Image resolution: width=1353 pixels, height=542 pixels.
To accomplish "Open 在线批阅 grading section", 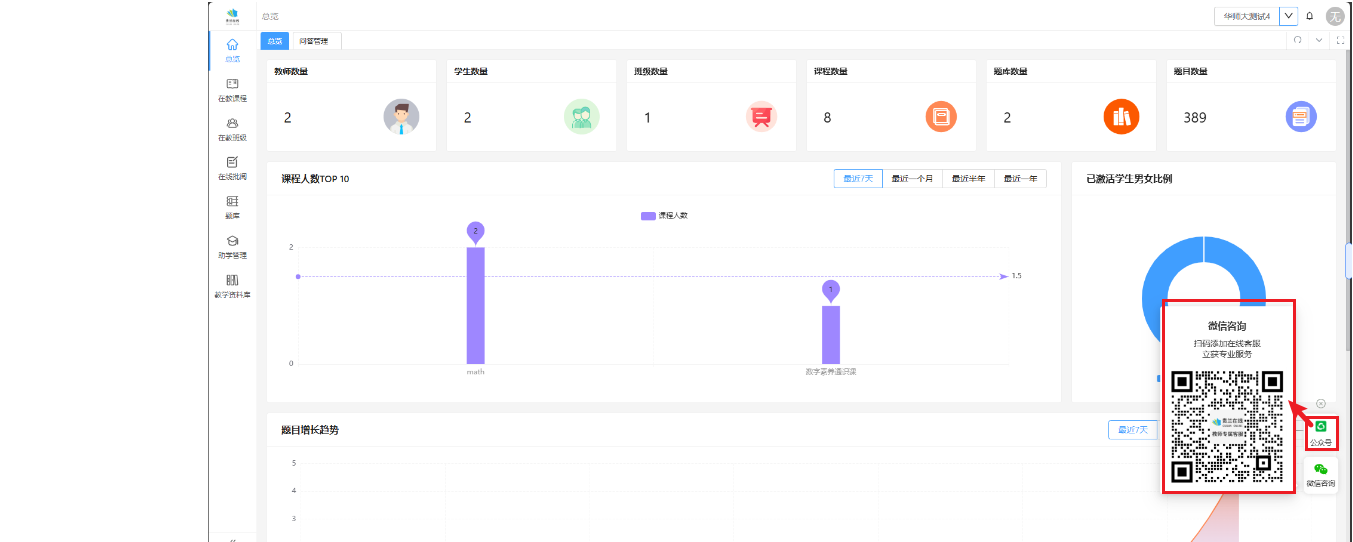I will pyautogui.click(x=232, y=167).
